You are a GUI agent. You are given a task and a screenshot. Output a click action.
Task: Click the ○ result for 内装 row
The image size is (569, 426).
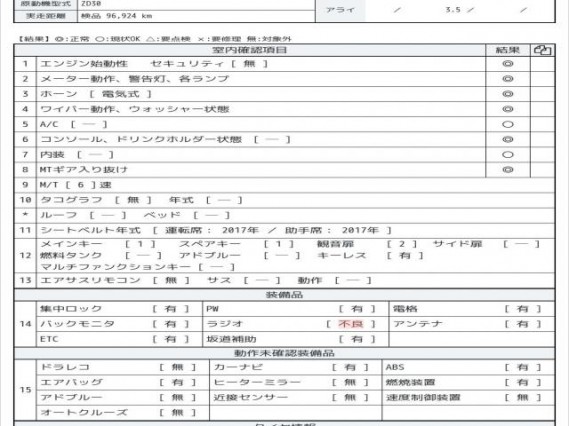click(508, 155)
